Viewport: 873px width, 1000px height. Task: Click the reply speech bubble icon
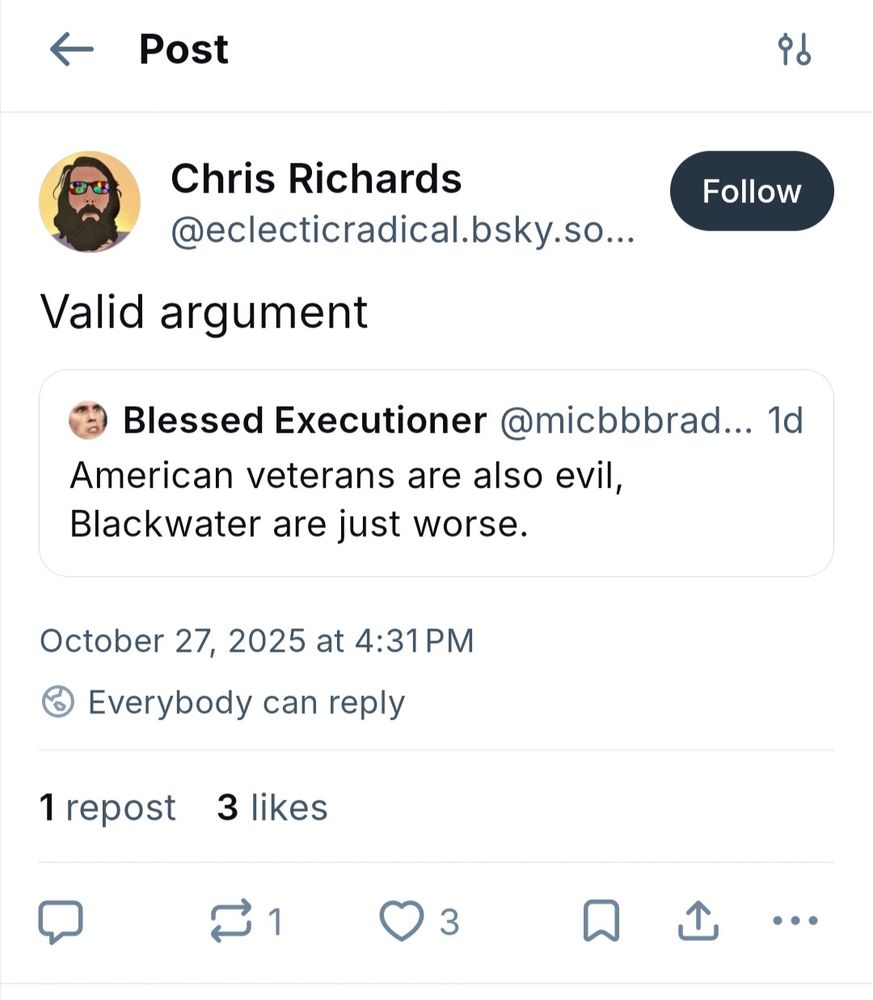[62, 920]
